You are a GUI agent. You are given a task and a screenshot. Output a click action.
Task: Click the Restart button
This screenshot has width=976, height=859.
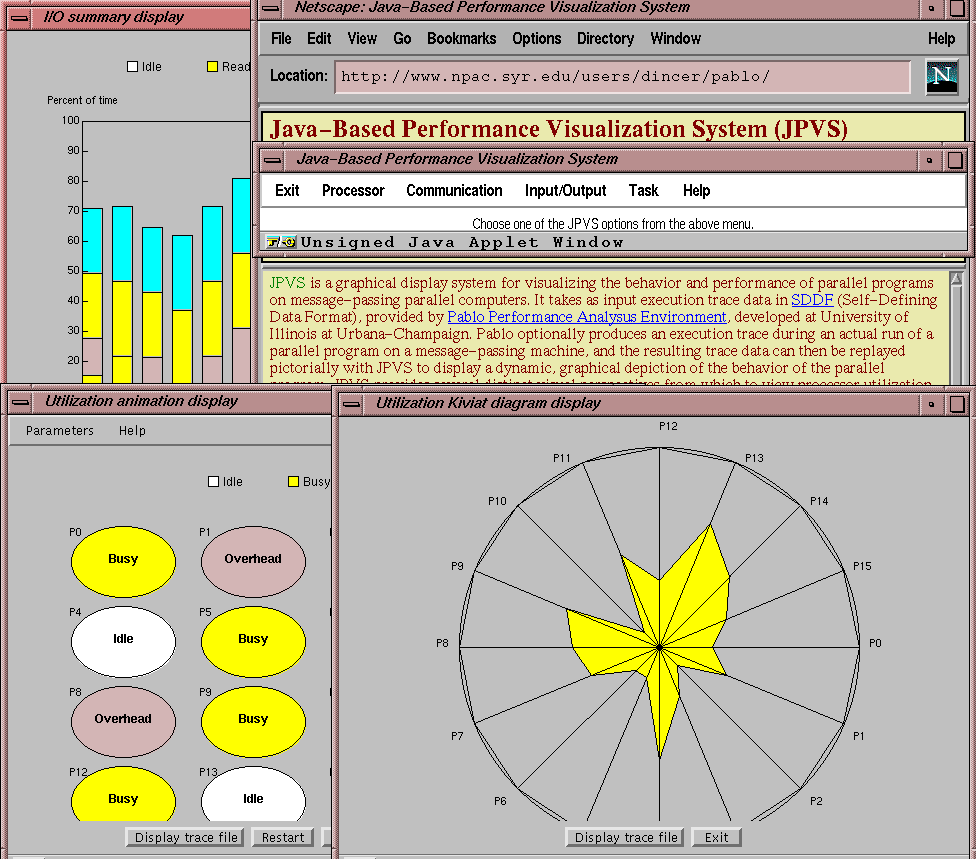tap(283, 838)
